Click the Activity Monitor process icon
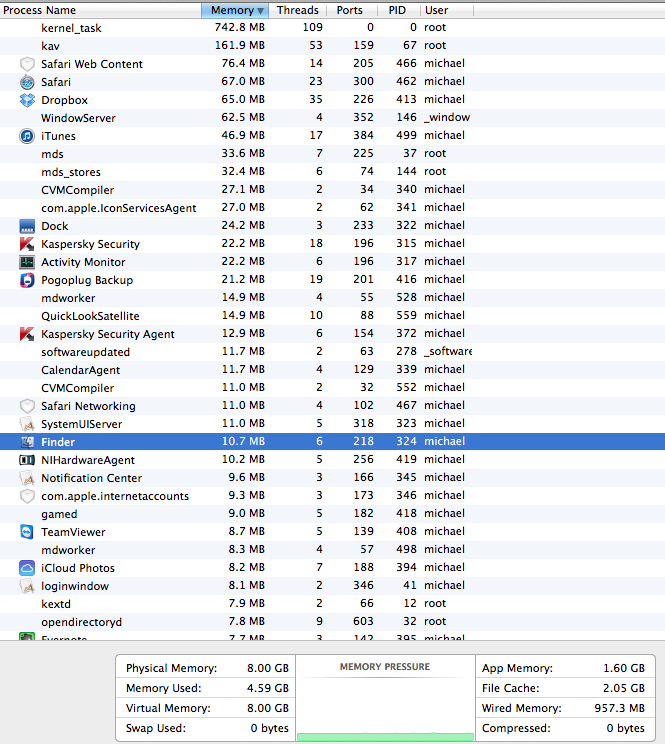 [x=27, y=262]
